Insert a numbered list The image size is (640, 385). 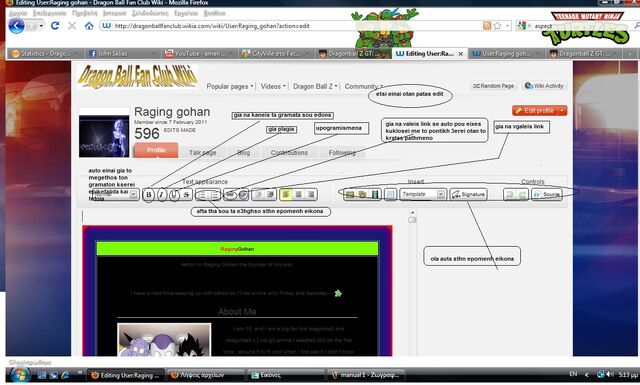point(214,195)
